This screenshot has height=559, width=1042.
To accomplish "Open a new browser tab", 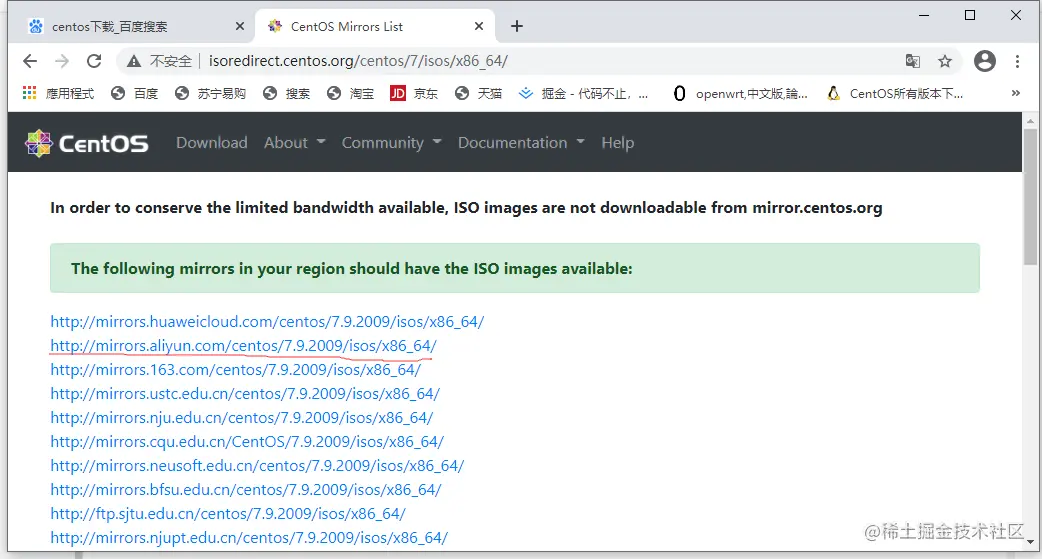I will pyautogui.click(x=516, y=27).
